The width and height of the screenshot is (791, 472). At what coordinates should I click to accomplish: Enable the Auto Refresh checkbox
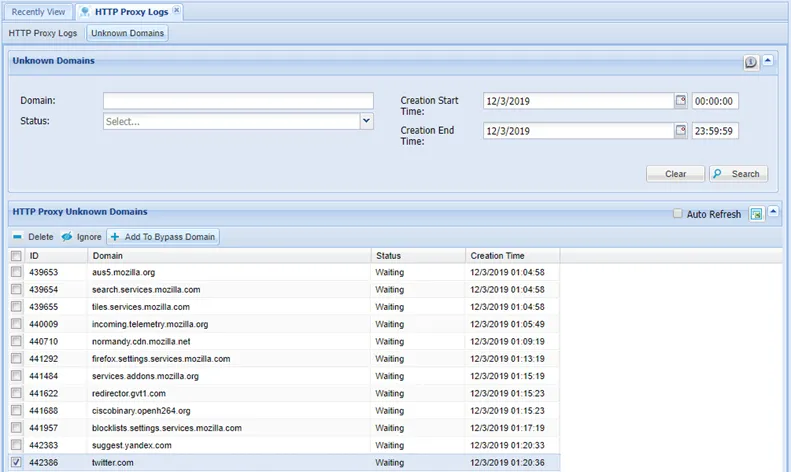click(677, 213)
